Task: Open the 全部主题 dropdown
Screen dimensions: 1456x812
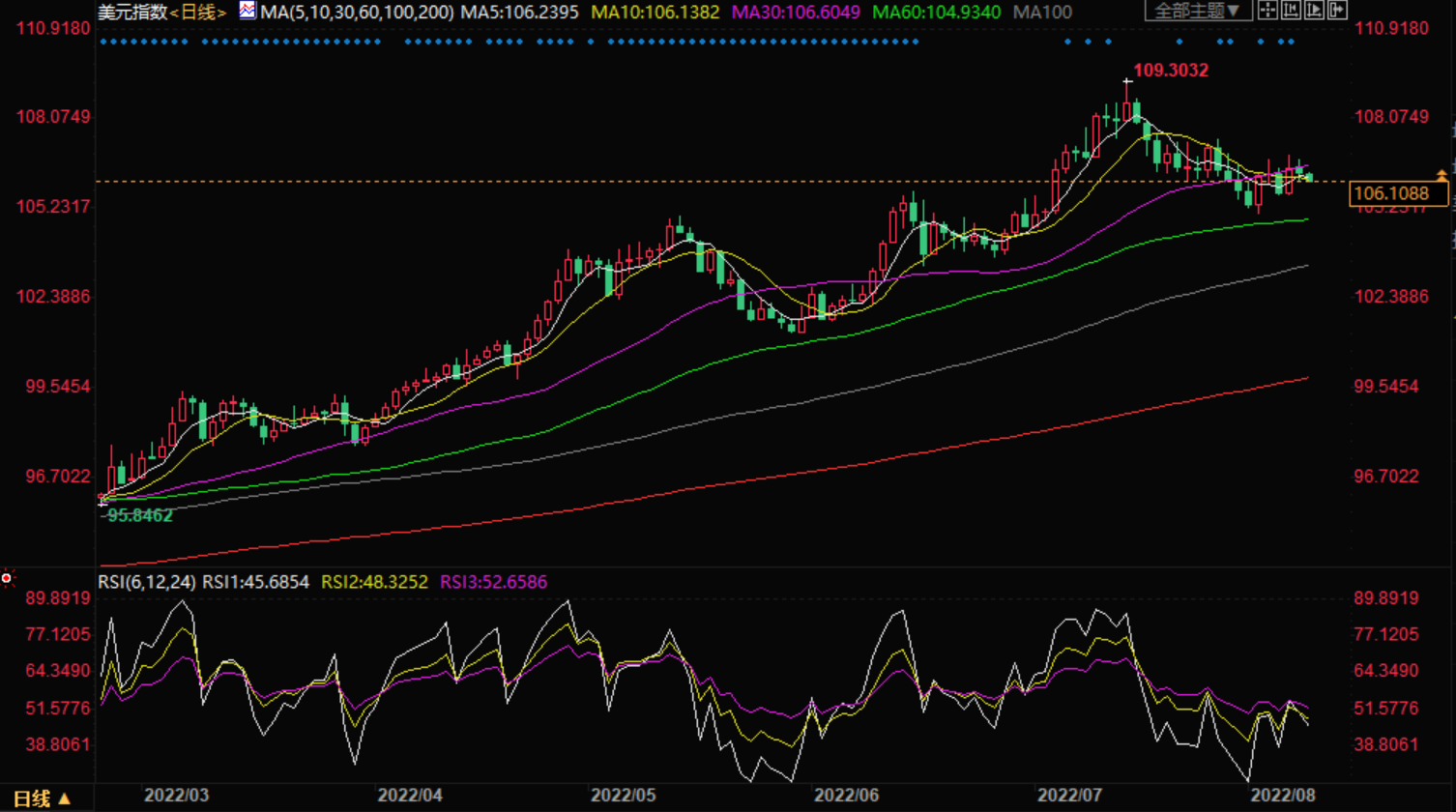Action: 1200,12
